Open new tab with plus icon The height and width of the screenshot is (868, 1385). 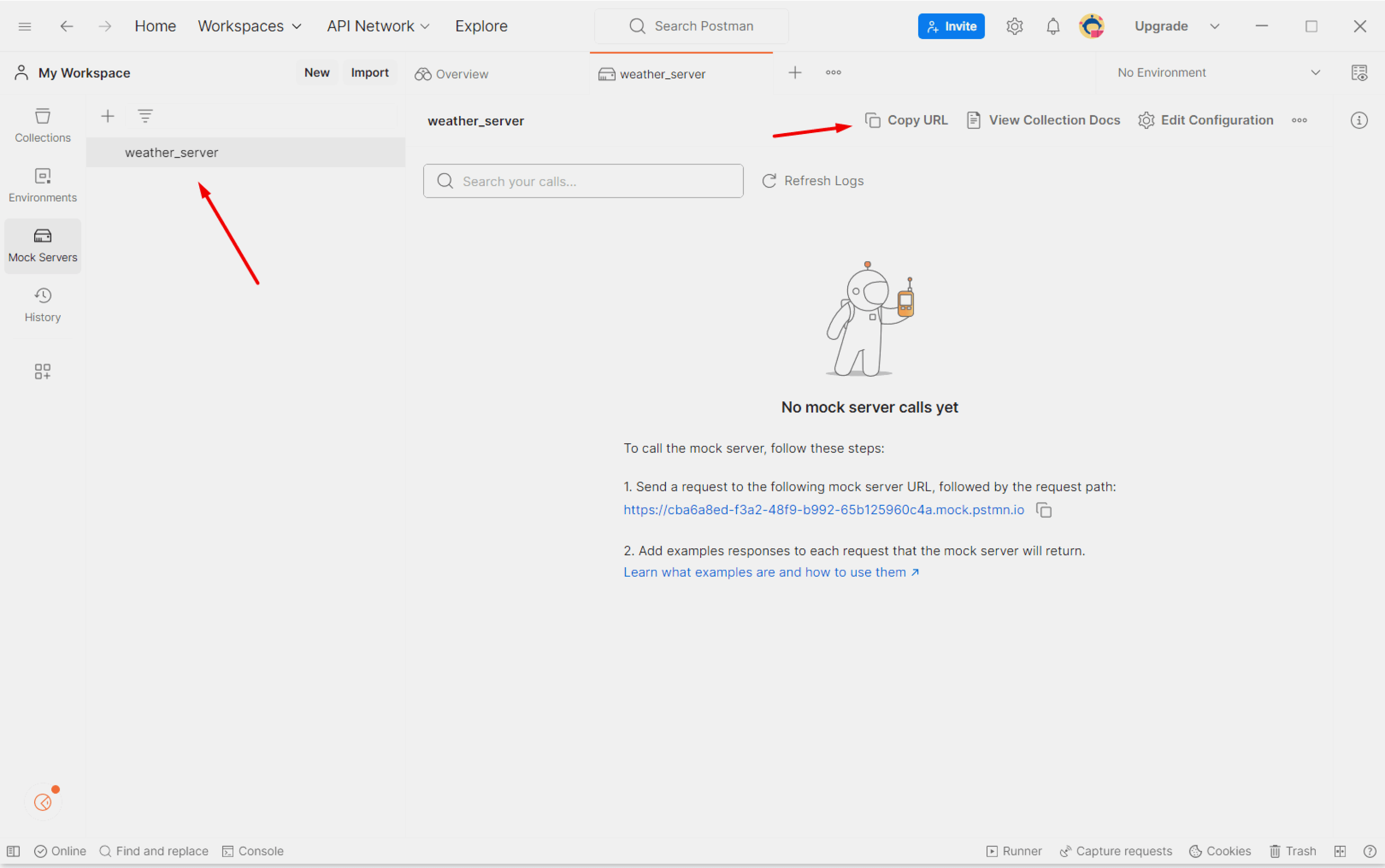click(795, 73)
